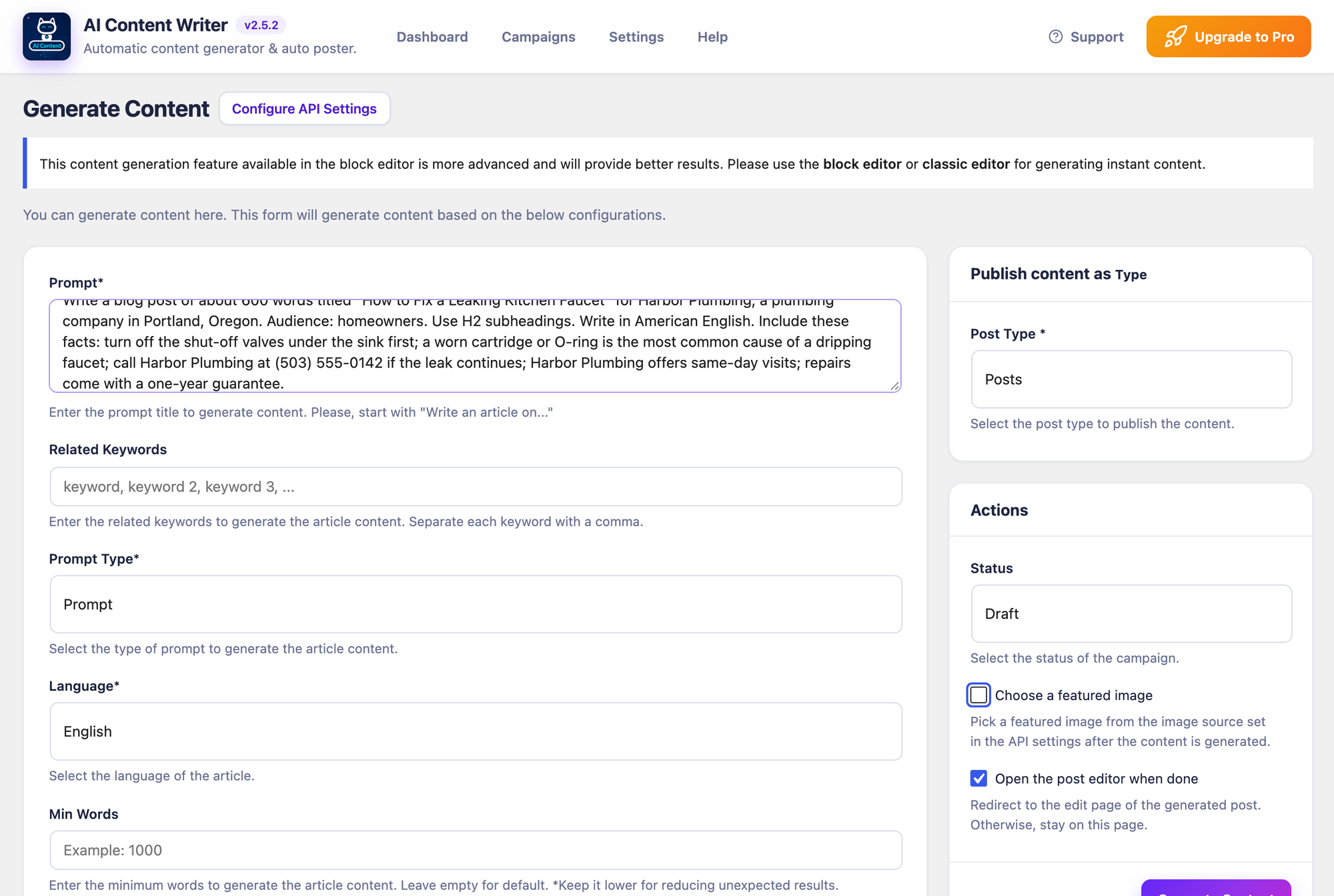Click the Upgrade to Pro button
The image size is (1334, 896).
(1229, 37)
